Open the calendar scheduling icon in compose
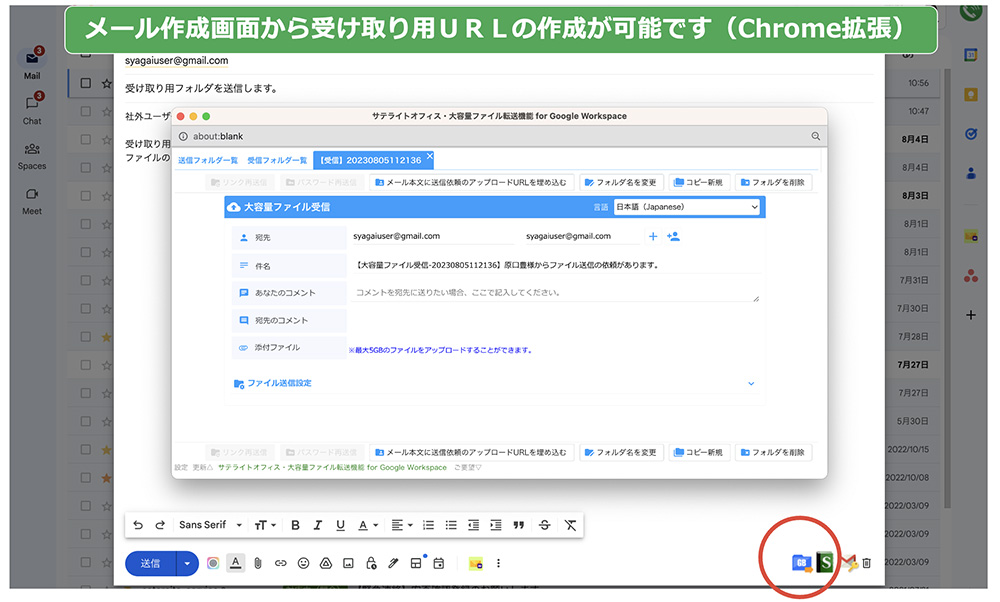Screen dimensions: 1000x602 (x=439, y=563)
